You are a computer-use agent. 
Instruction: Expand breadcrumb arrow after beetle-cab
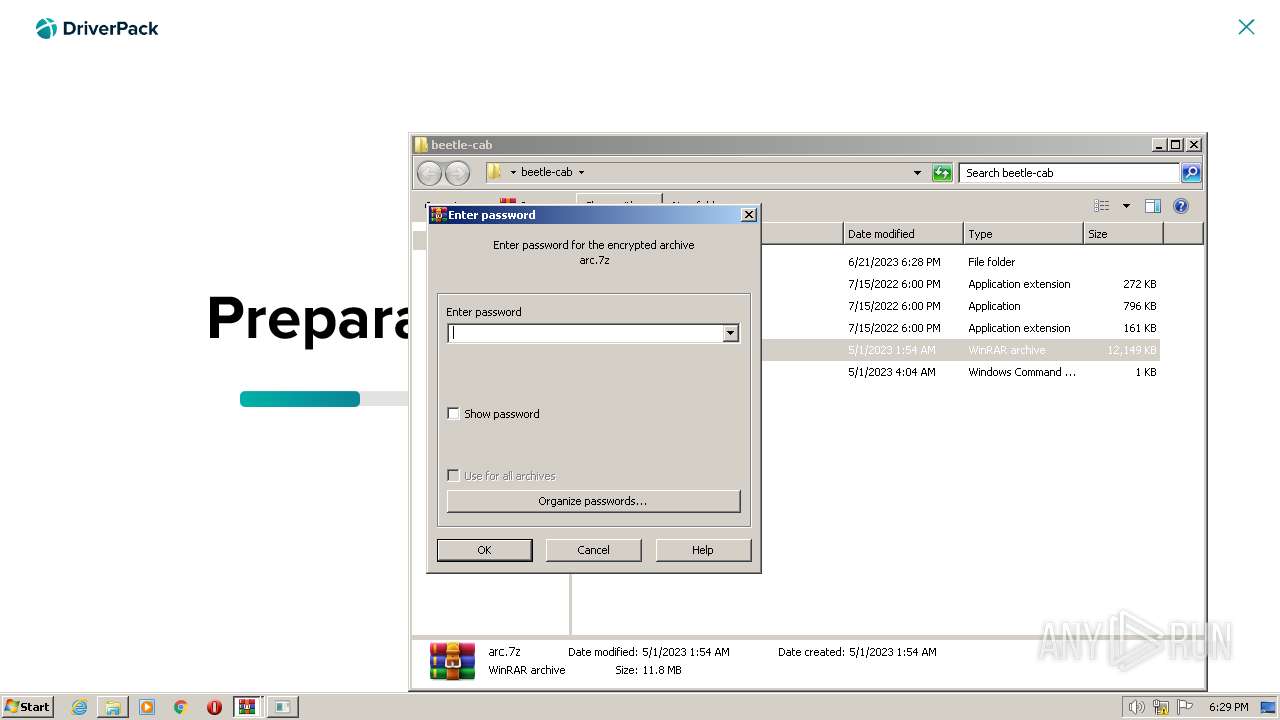click(x=581, y=173)
